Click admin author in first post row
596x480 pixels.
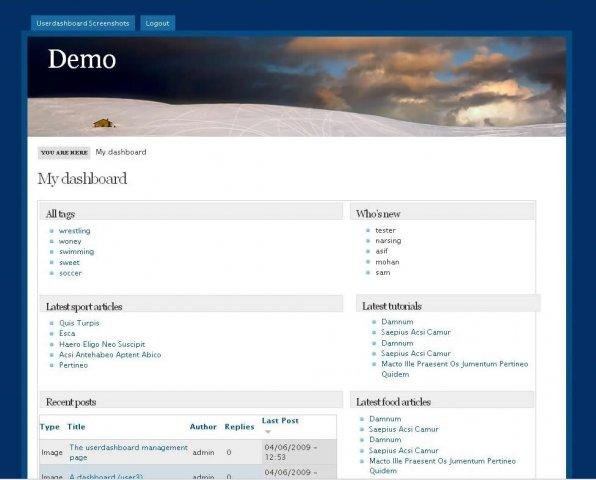click(x=203, y=453)
